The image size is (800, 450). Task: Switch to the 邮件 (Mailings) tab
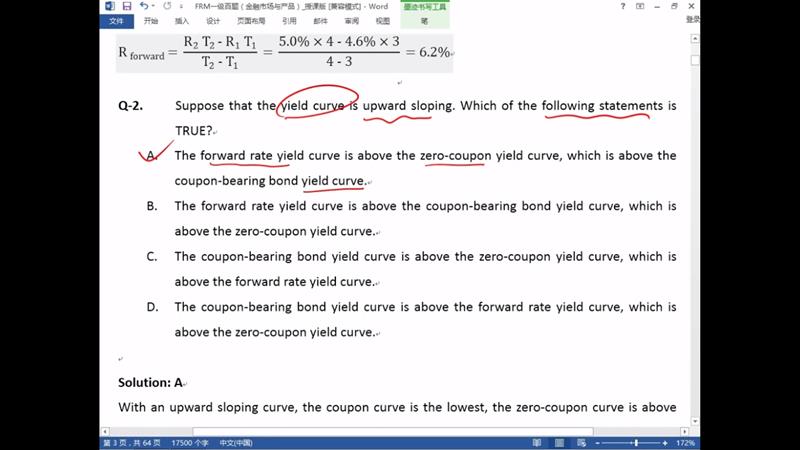pos(320,21)
